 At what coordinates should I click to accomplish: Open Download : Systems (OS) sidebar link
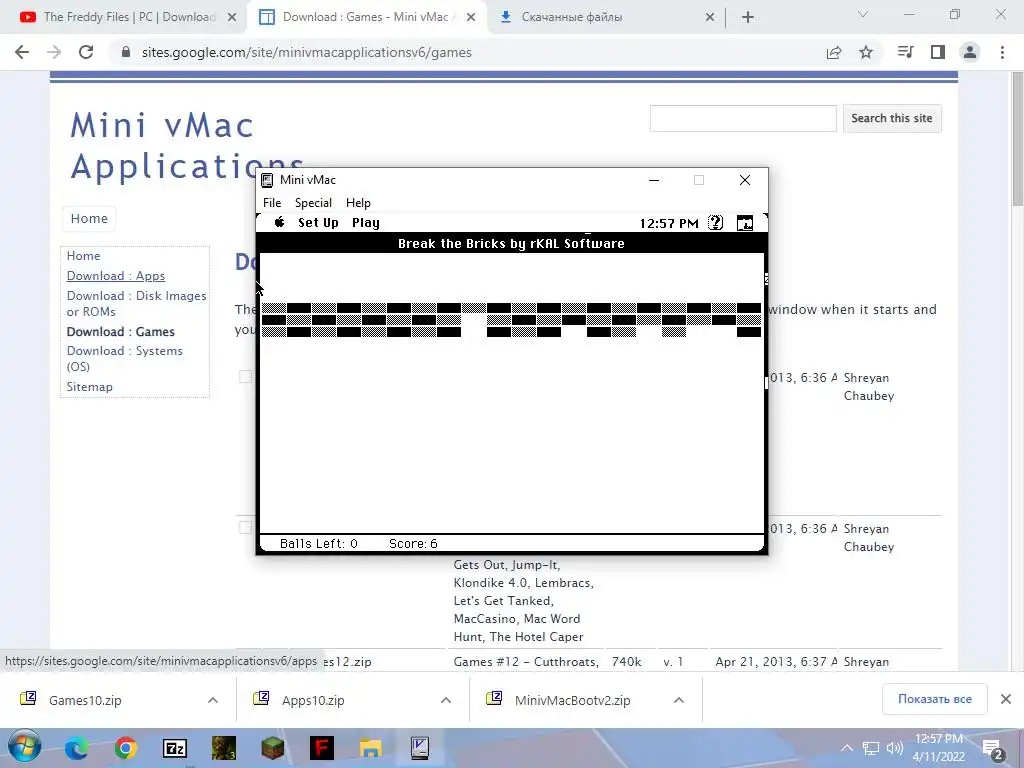pos(125,359)
